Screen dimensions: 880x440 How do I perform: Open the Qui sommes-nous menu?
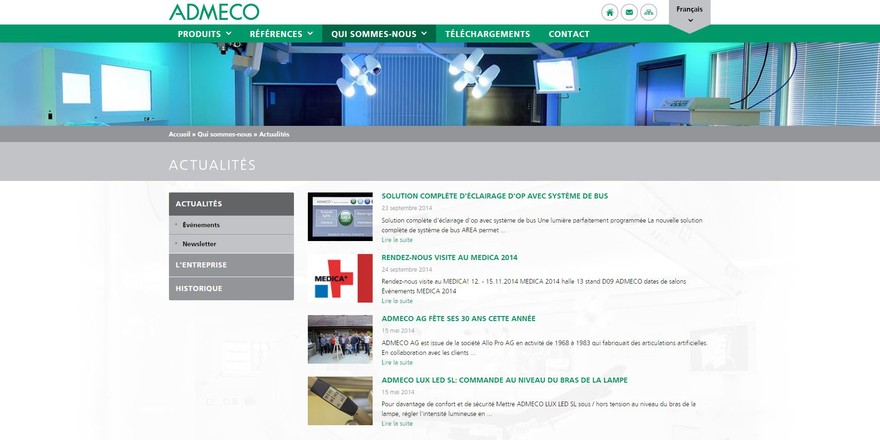[x=379, y=34]
